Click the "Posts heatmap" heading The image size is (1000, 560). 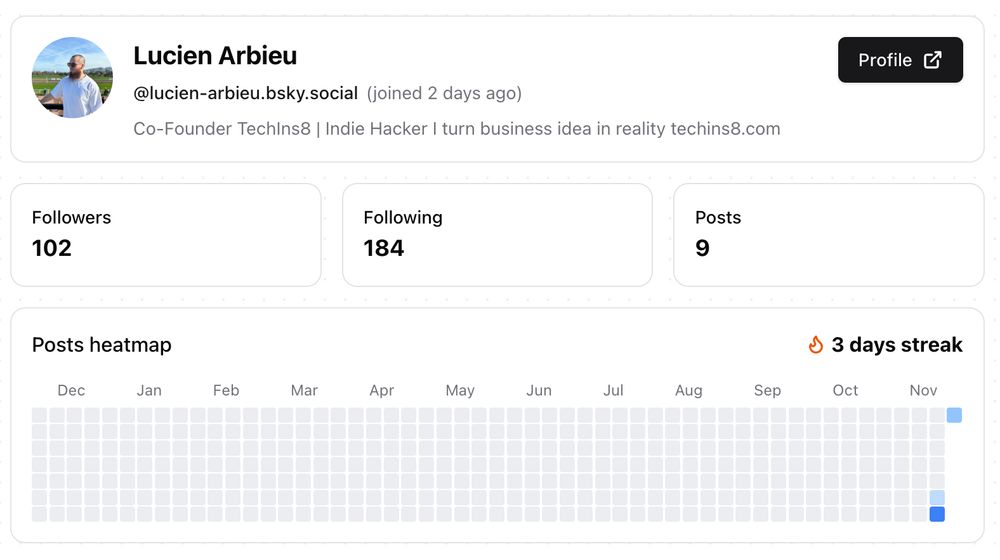pos(102,345)
